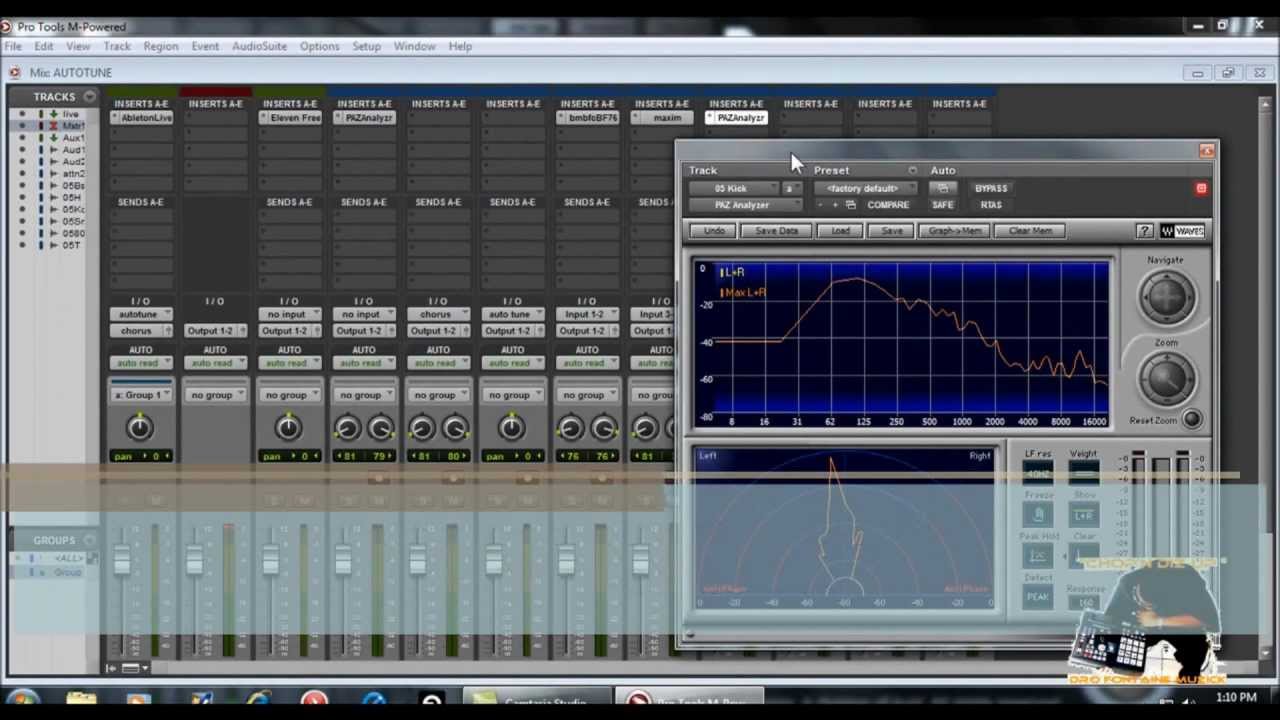Click the Zoom knob in PAZ Analyzer
1280x720 pixels.
coord(1166,379)
